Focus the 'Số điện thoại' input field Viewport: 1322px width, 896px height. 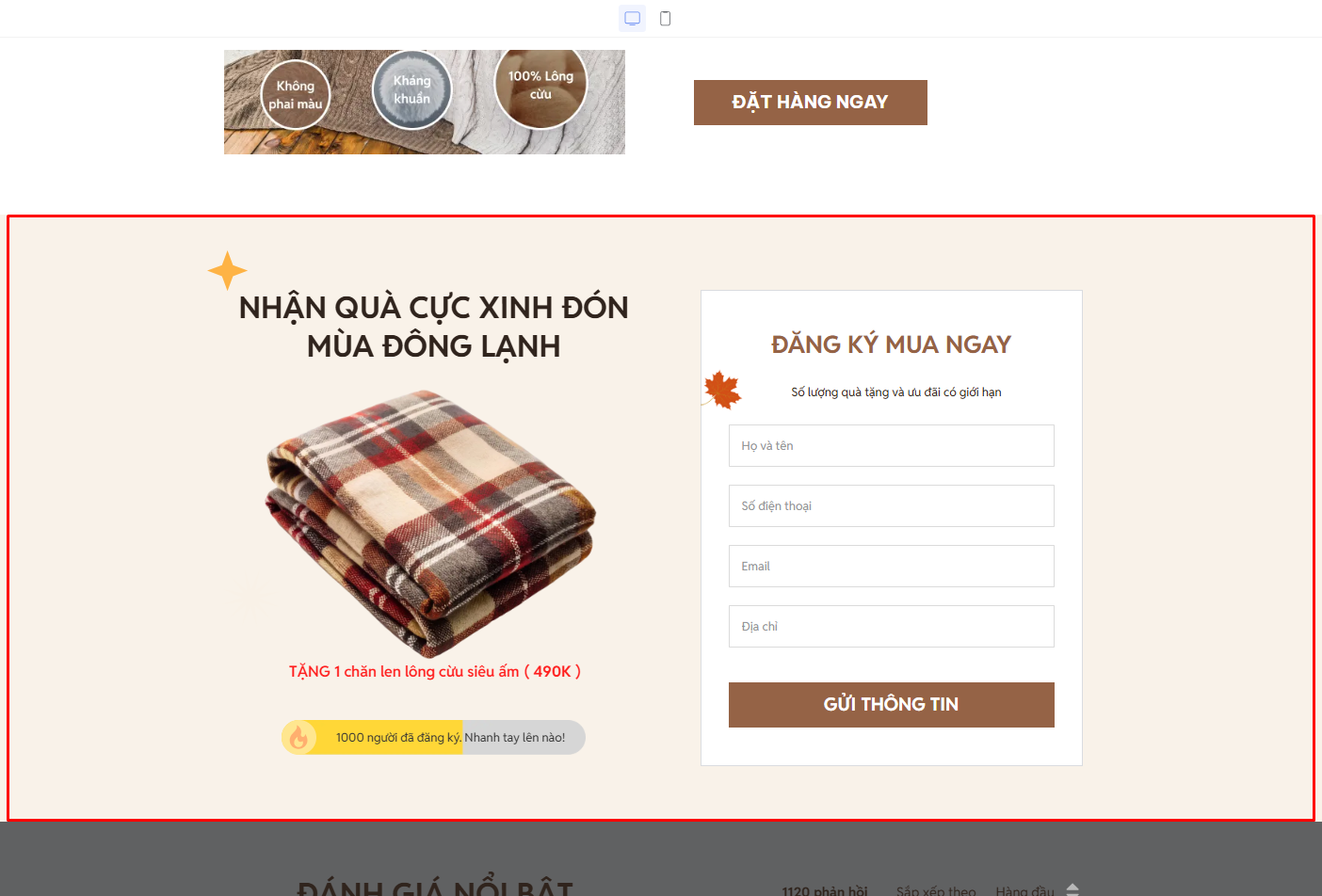(892, 506)
